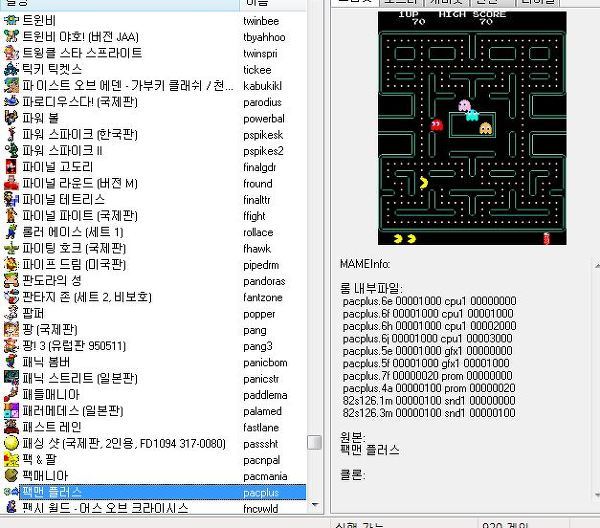Screen dimensions: 600x528
Task: Click the 82s126.3m ROM info line
Action: point(429,413)
